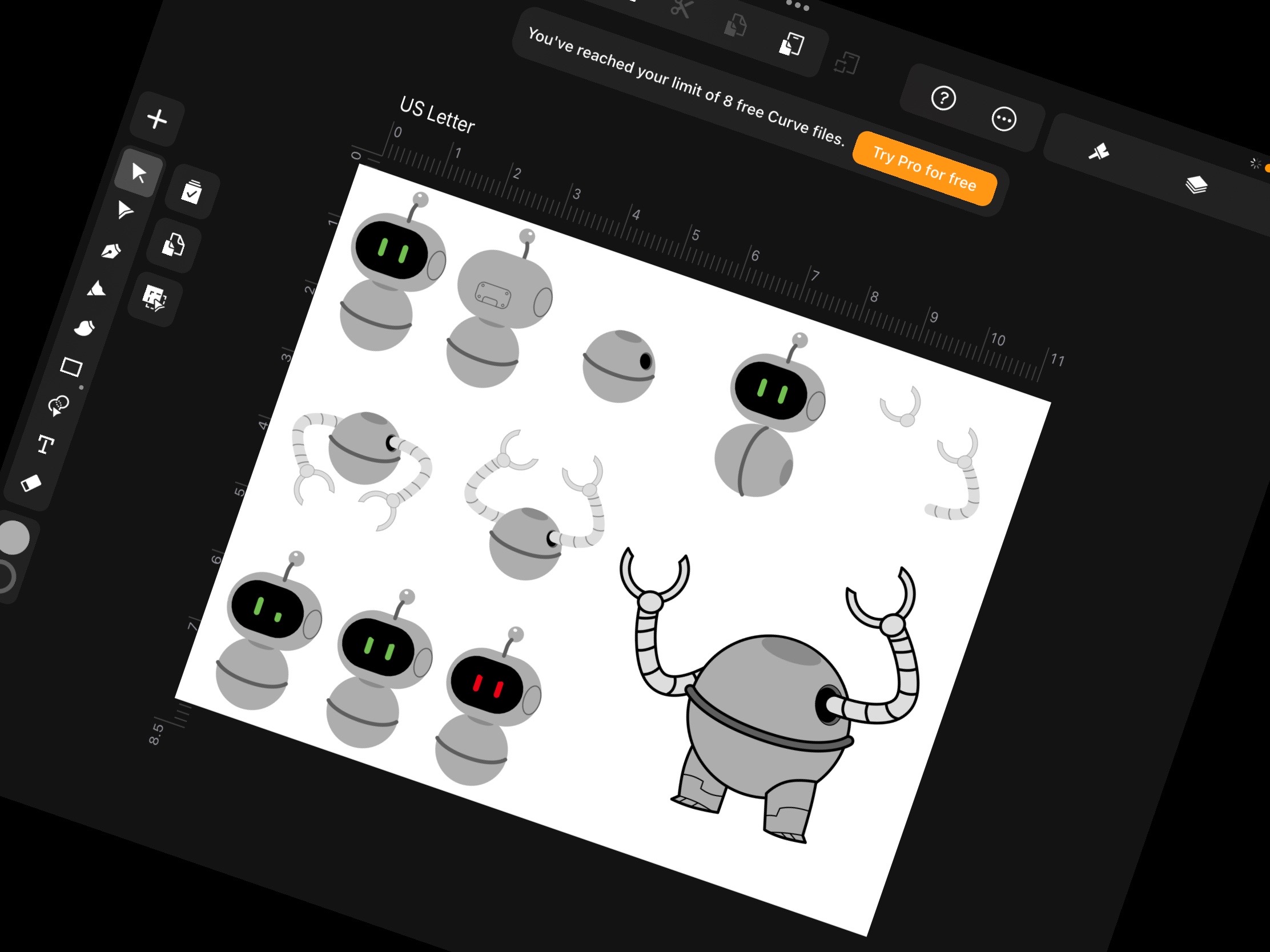
Task: Select the faceless robot showing rear panel
Action: click(x=500, y=308)
